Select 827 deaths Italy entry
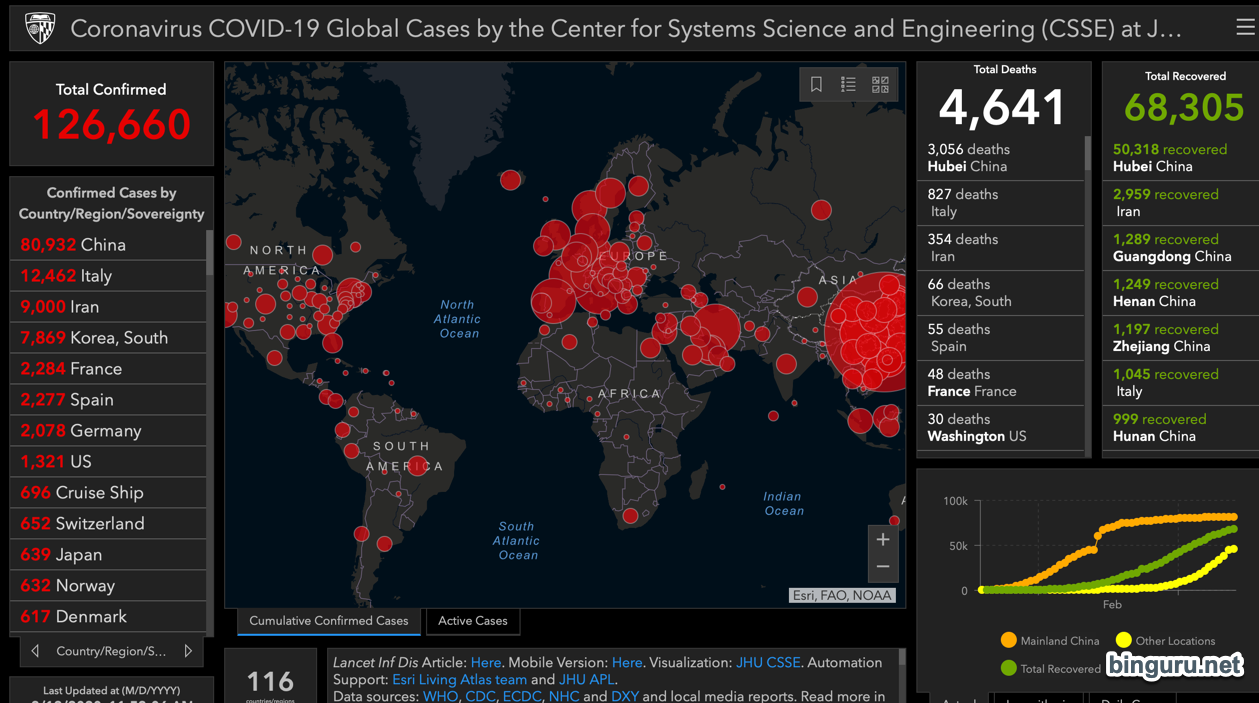 (1001, 203)
